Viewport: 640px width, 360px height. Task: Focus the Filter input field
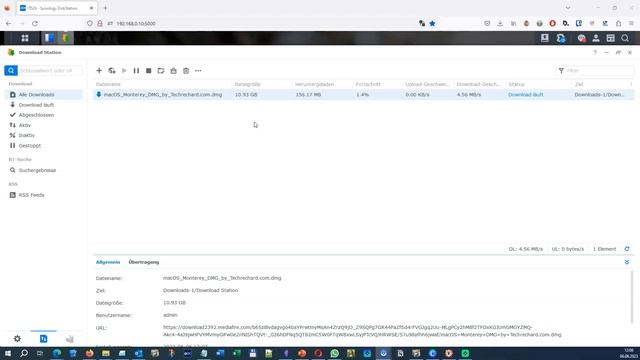(599, 71)
